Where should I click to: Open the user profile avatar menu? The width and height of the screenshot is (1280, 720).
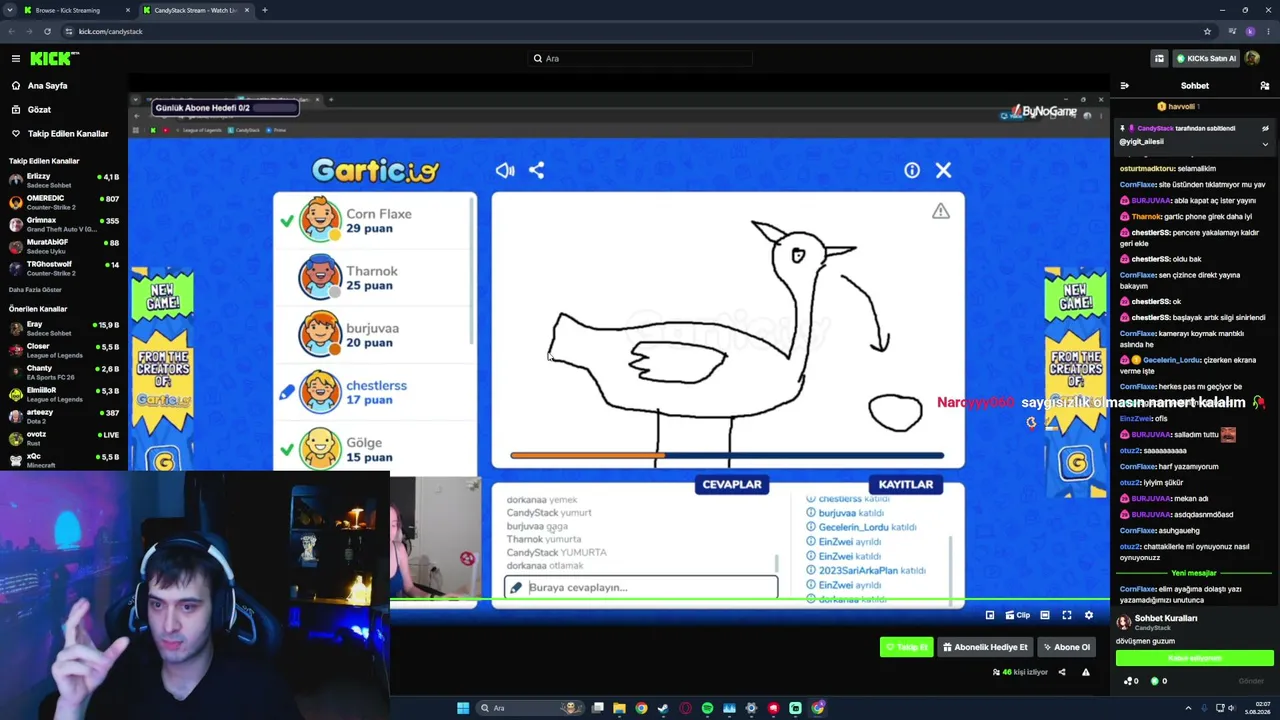pos(1252,59)
